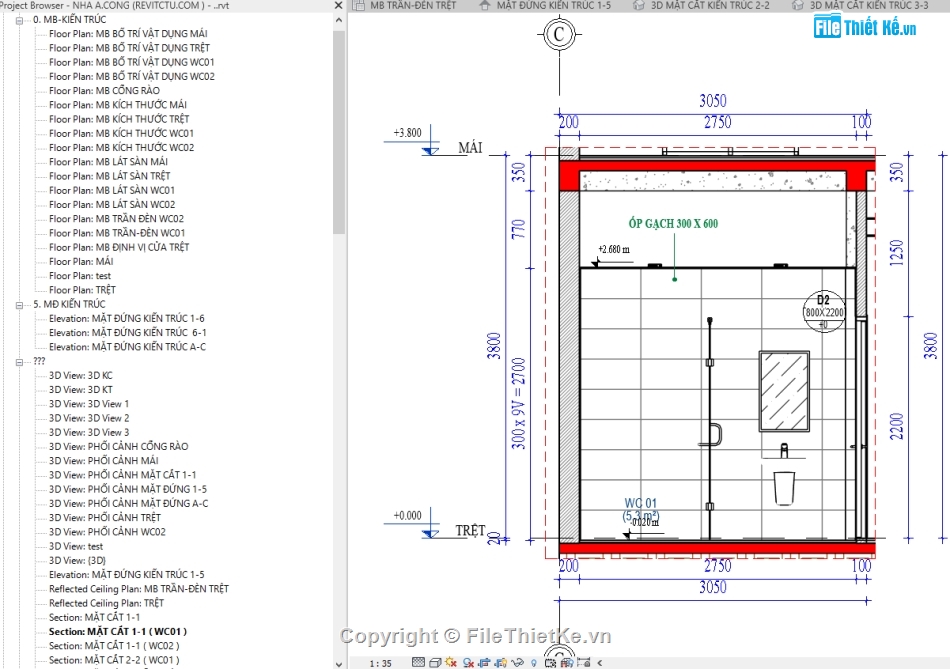Select grid bubble C at top of drawing
This screenshot has height=669, width=950.
click(x=559, y=35)
